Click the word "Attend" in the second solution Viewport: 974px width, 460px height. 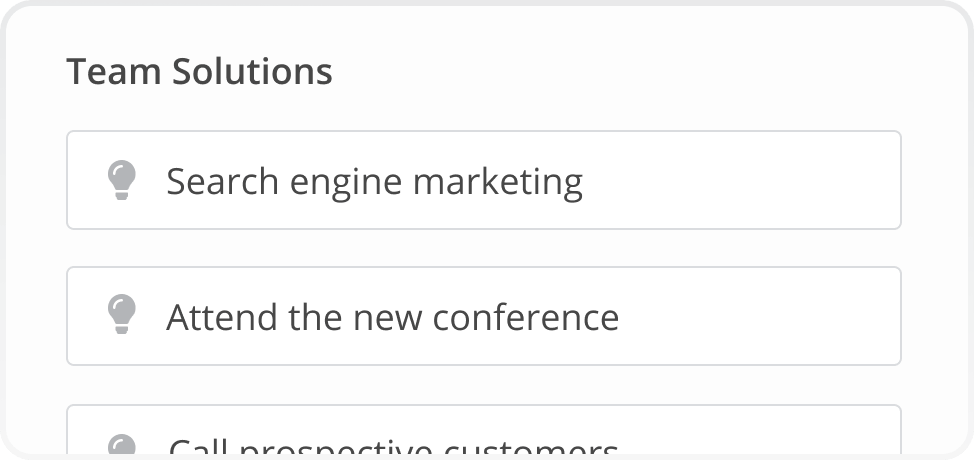point(222,317)
